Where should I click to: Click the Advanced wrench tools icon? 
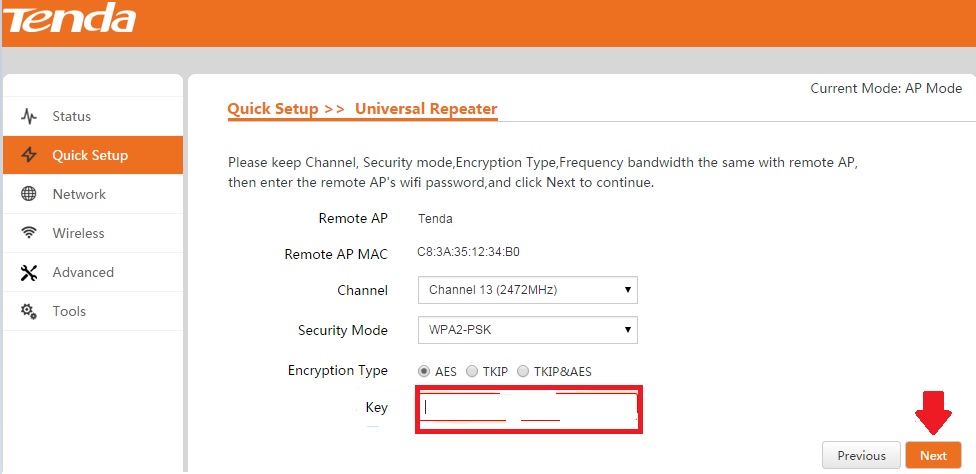click(x=29, y=272)
